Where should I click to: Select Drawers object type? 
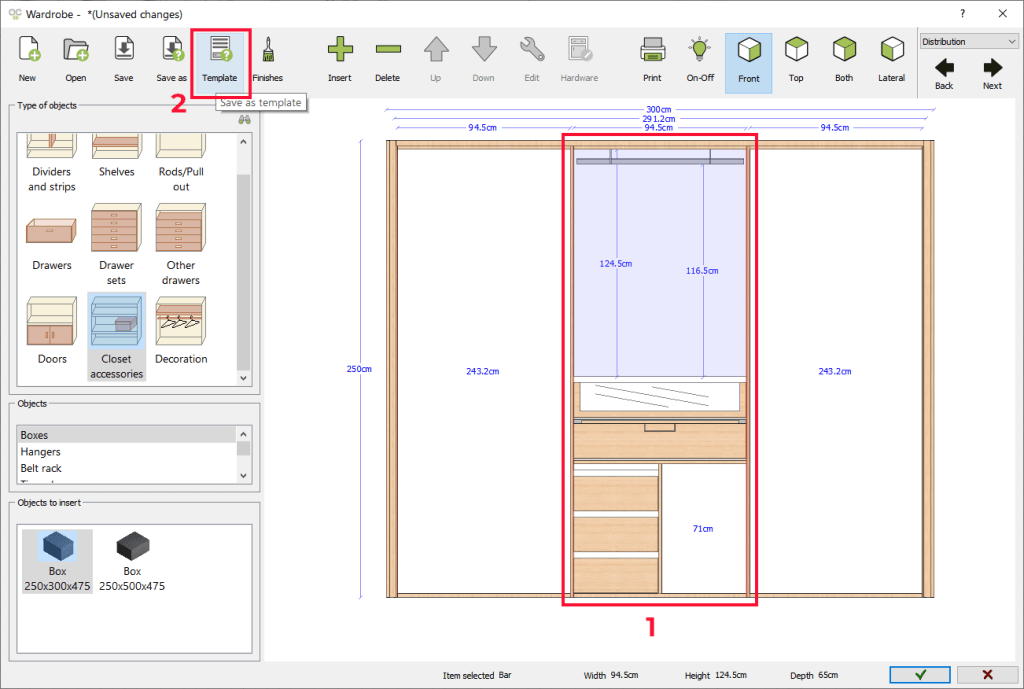click(x=52, y=243)
